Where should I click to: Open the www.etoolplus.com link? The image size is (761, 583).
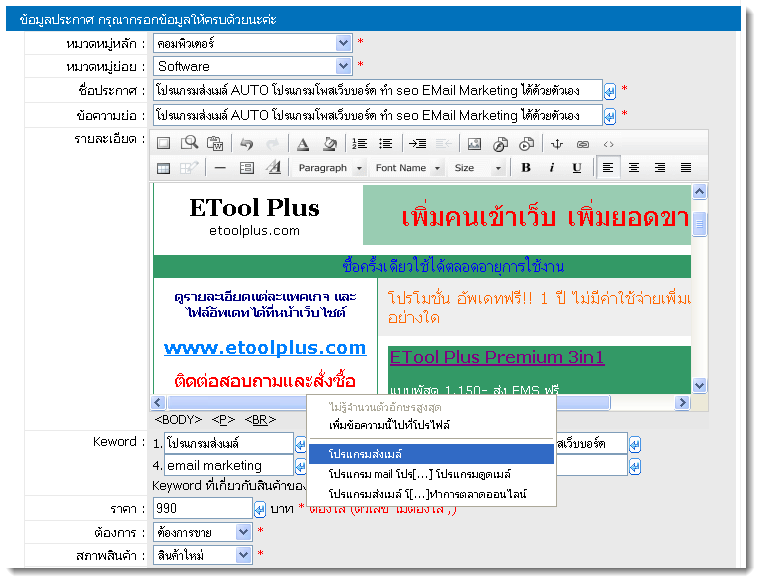point(265,348)
